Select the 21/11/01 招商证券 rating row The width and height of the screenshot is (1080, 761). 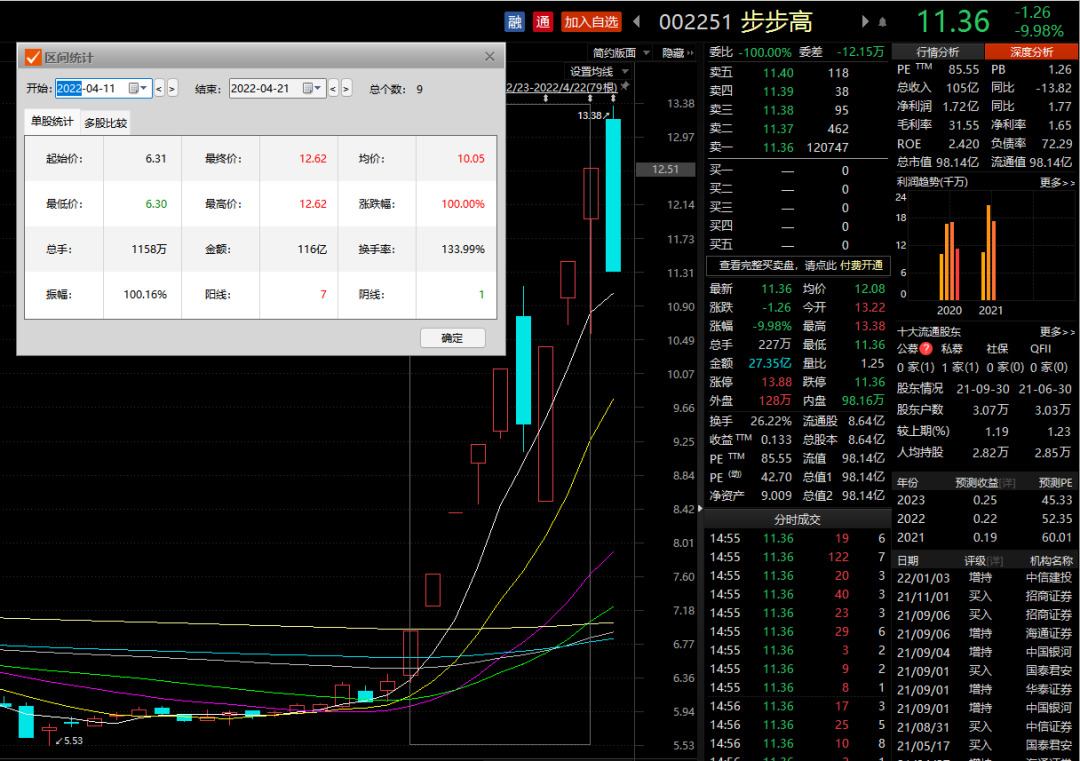(x=984, y=596)
